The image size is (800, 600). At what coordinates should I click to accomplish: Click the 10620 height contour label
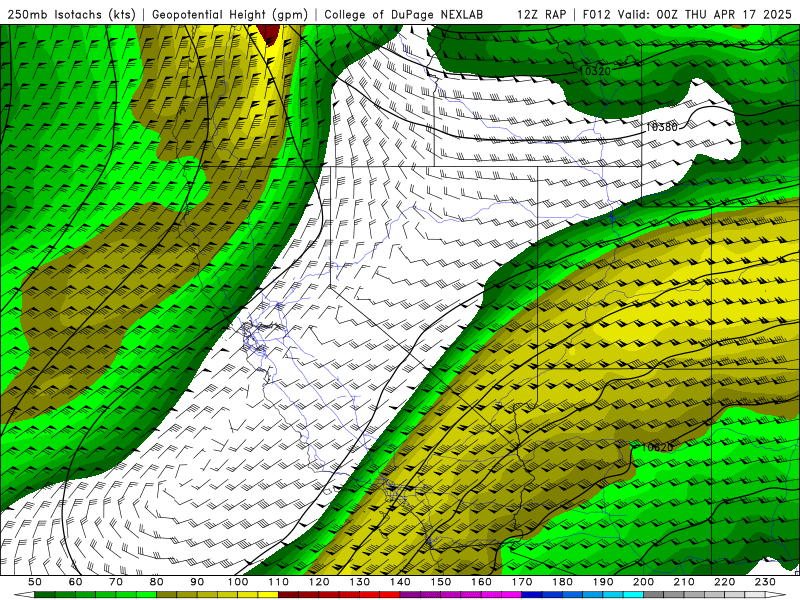657,447
